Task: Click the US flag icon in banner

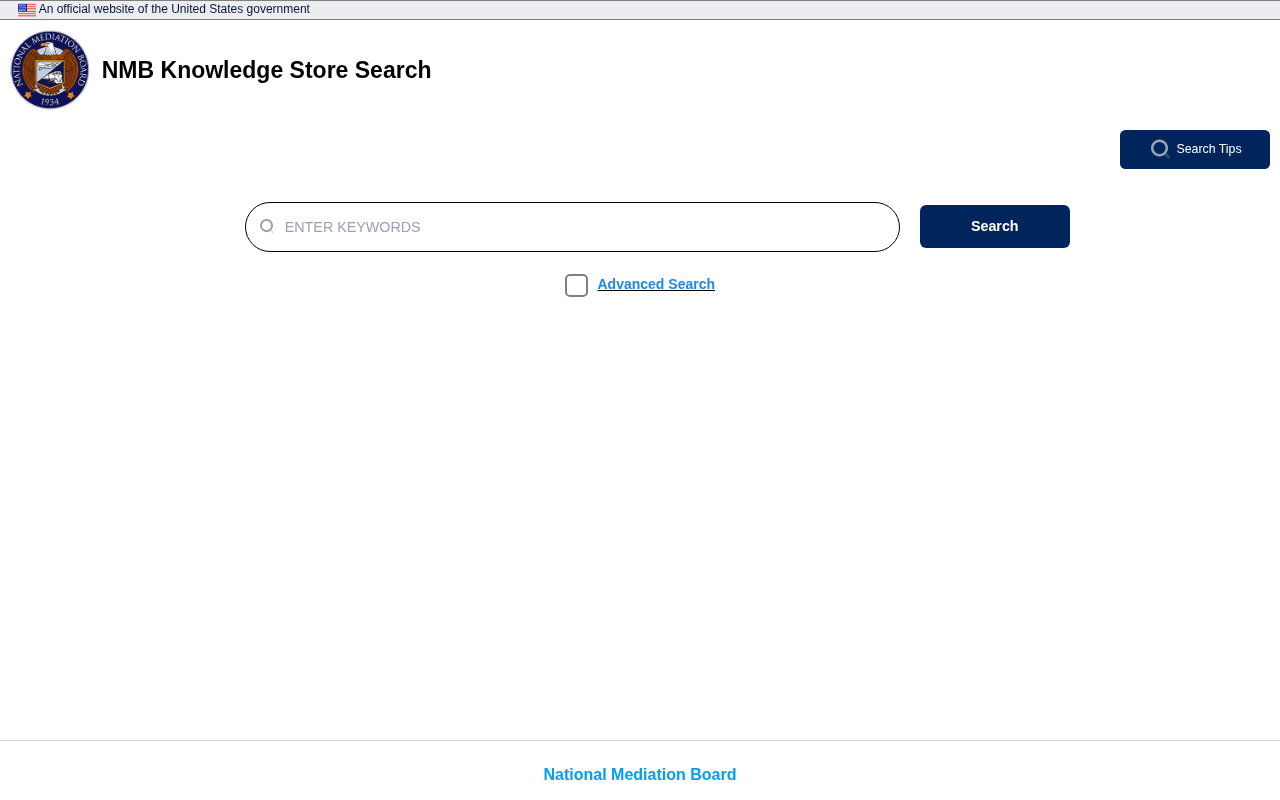Action: tap(27, 10)
